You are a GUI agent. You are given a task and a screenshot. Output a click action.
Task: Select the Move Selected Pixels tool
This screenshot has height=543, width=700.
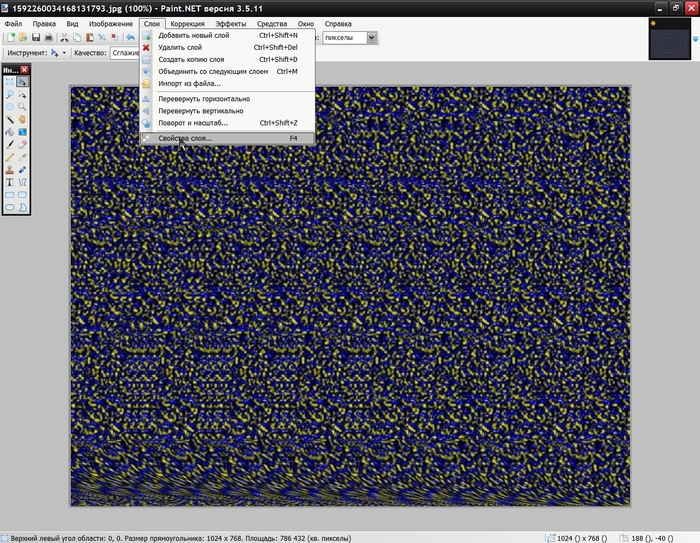tap(22, 82)
